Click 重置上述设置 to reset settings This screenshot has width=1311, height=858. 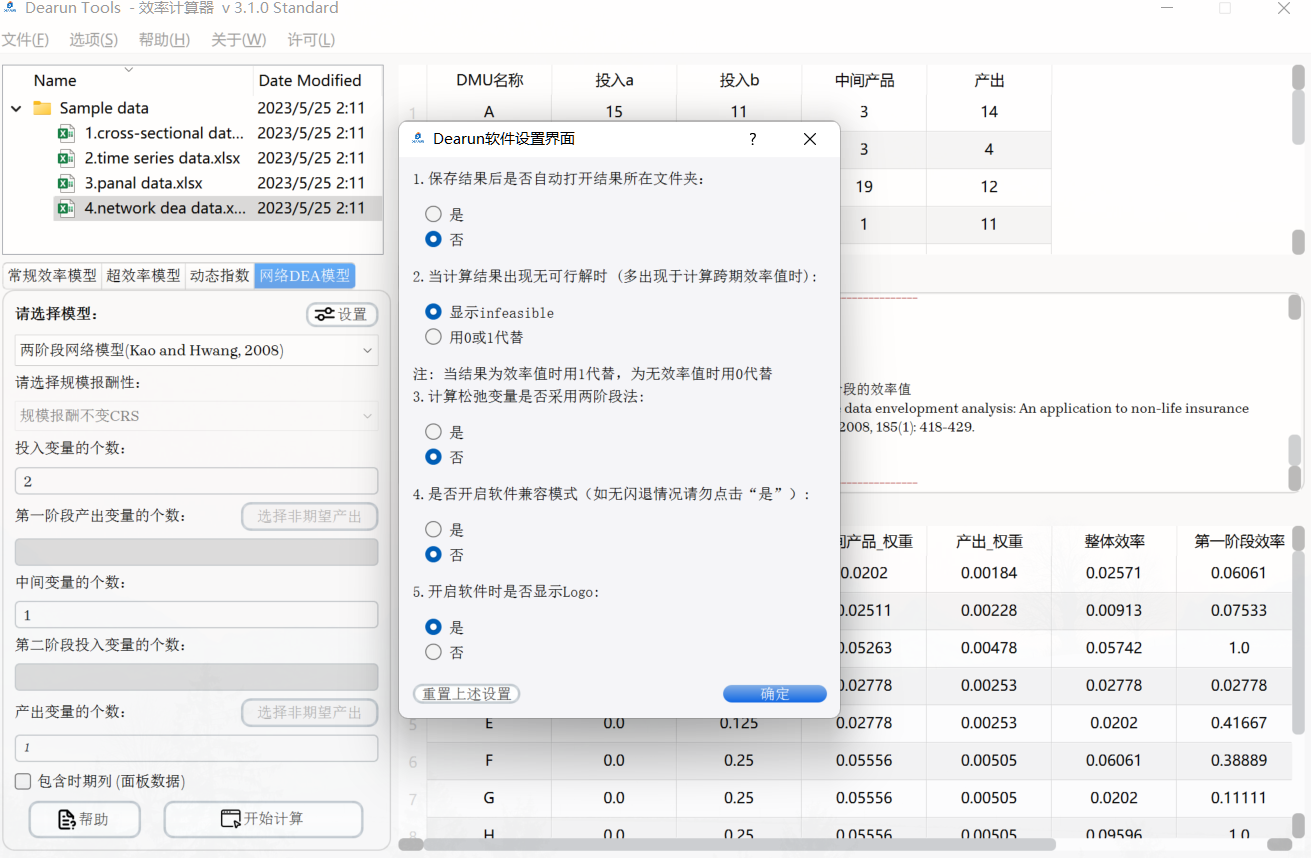[466, 693]
